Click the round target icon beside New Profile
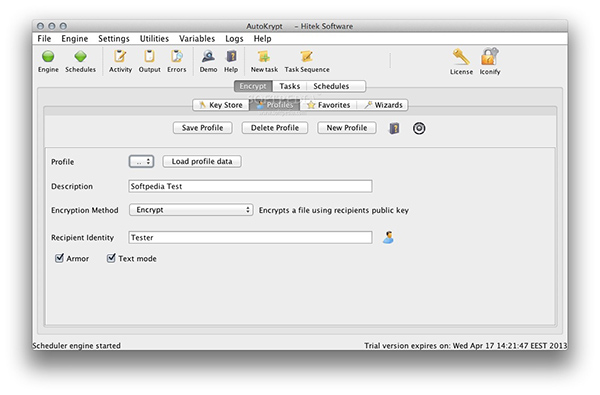 point(419,128)
